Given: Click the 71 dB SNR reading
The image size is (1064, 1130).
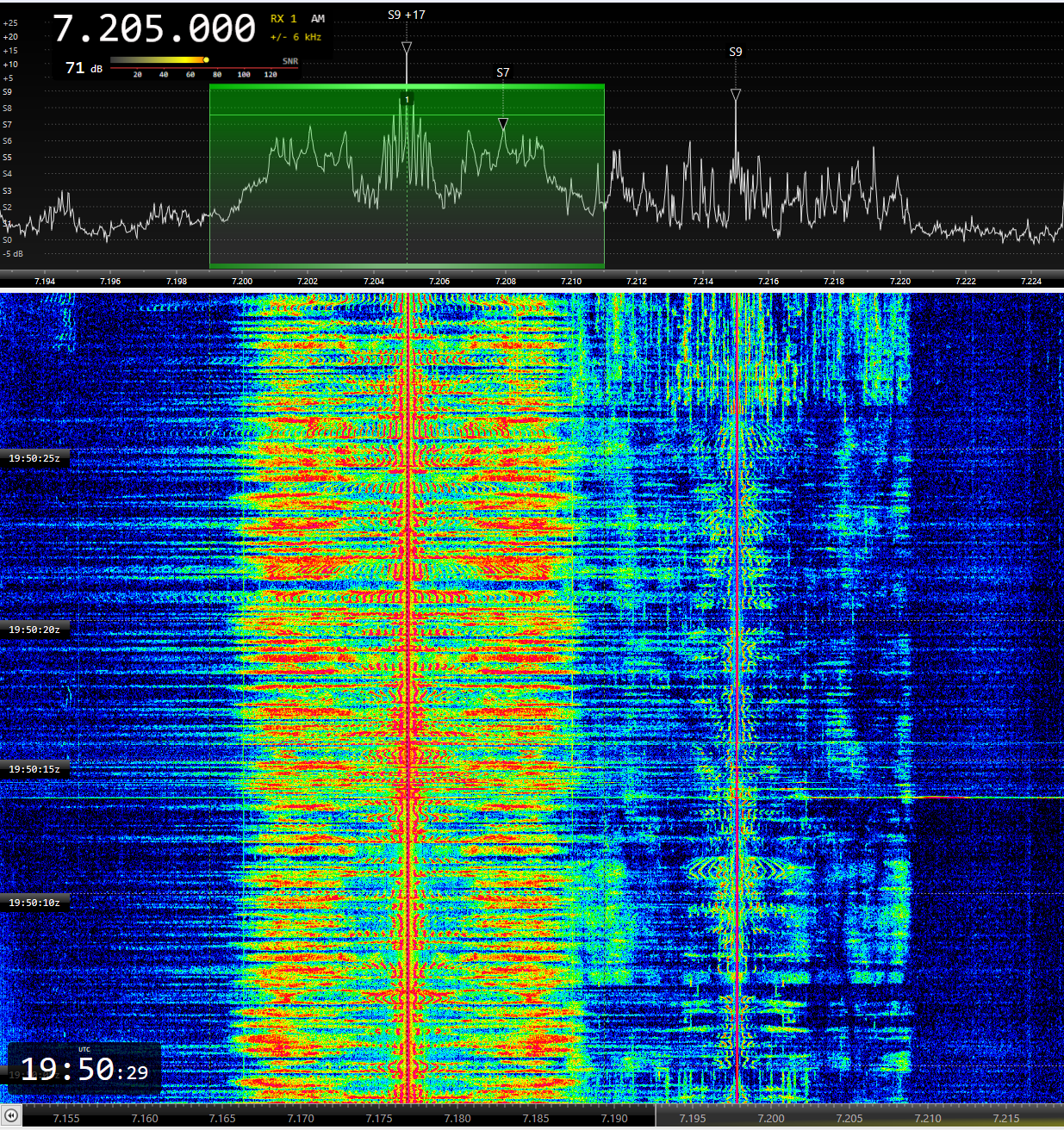Looking at the screenshot, I should 84,68.
